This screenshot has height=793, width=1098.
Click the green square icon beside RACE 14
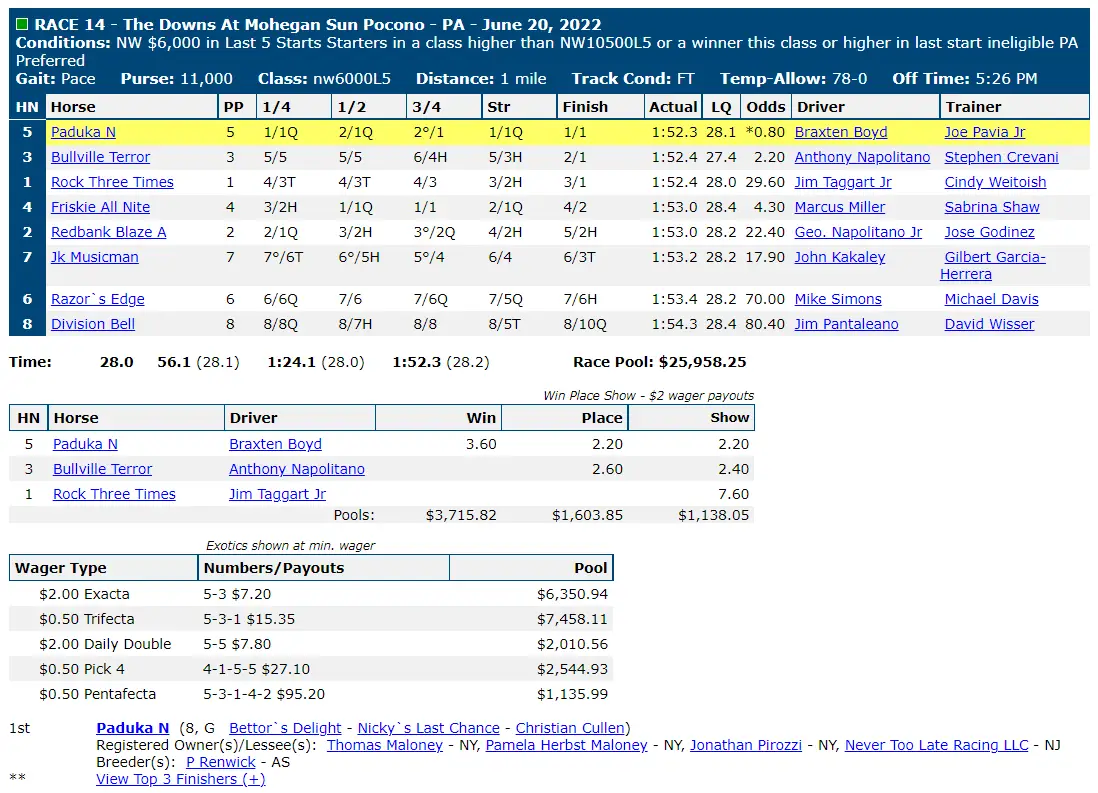(x=22, y=25)
